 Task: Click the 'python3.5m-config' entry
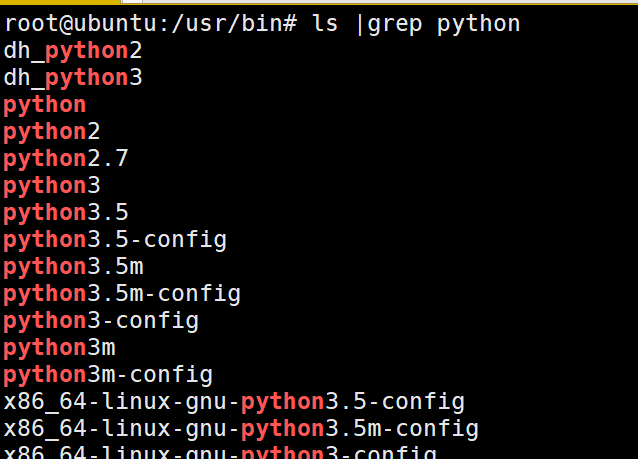coord(122,295)
